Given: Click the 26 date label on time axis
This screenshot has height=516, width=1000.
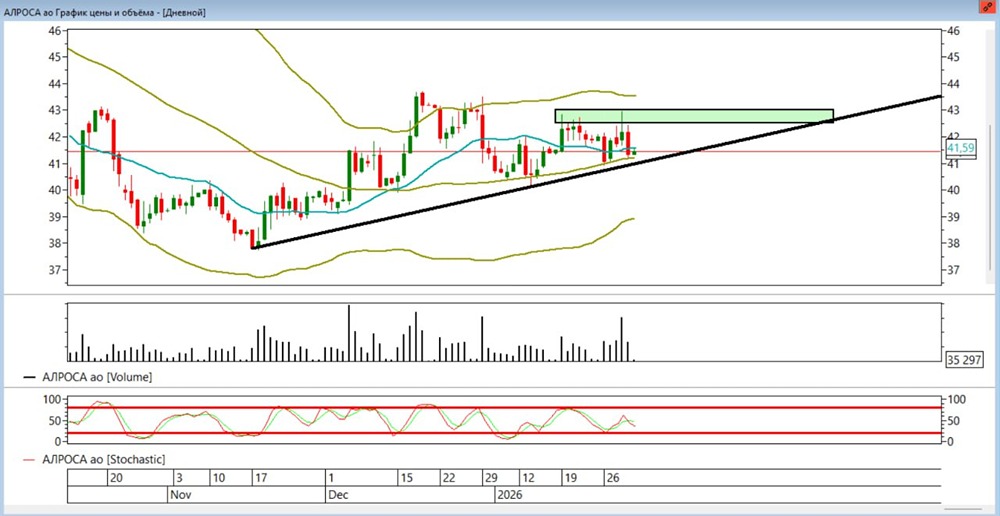Looking at the screenshot, I should 614,478.
